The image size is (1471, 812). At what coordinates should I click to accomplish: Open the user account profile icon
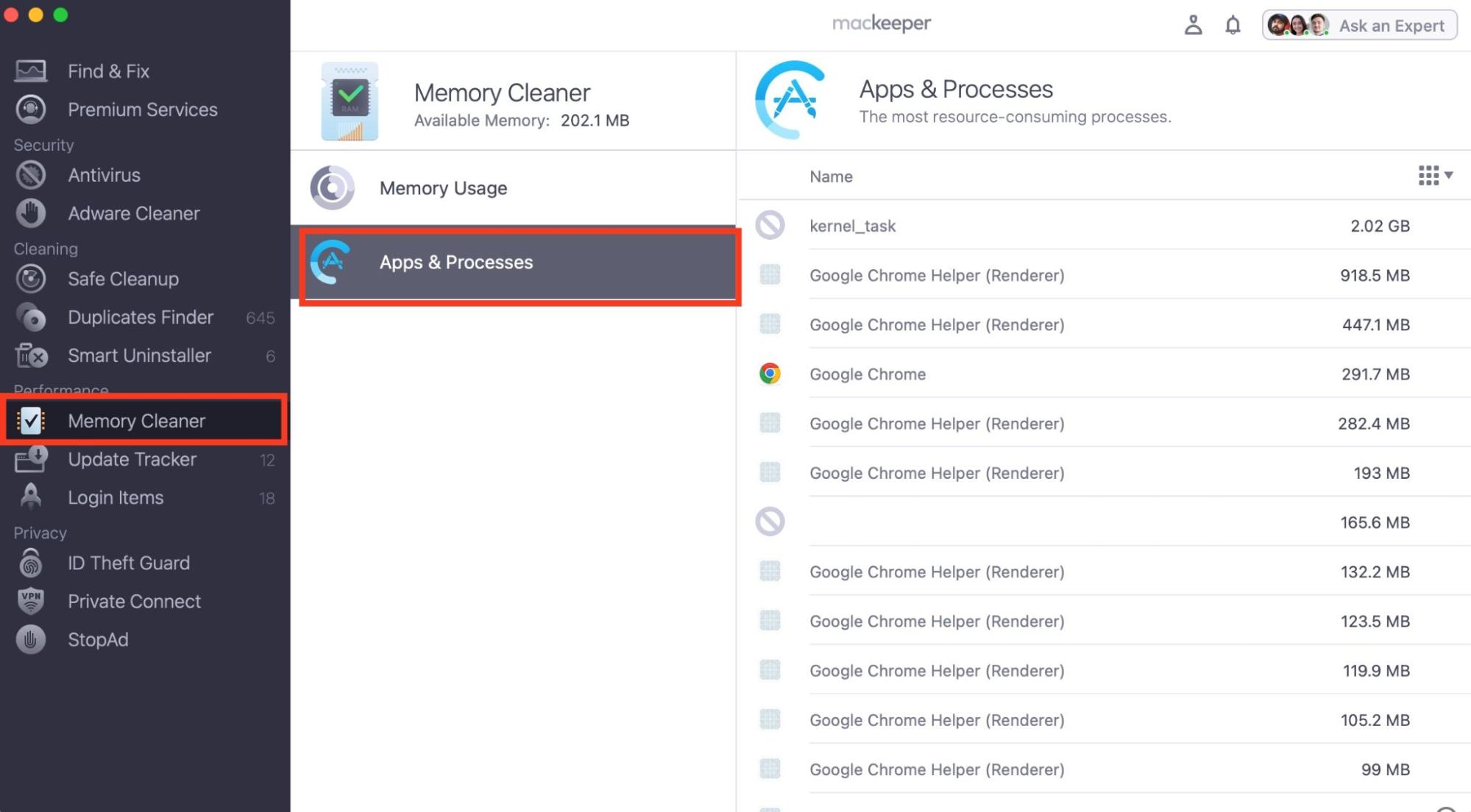pyautogui.click(x=1194, y=24)
